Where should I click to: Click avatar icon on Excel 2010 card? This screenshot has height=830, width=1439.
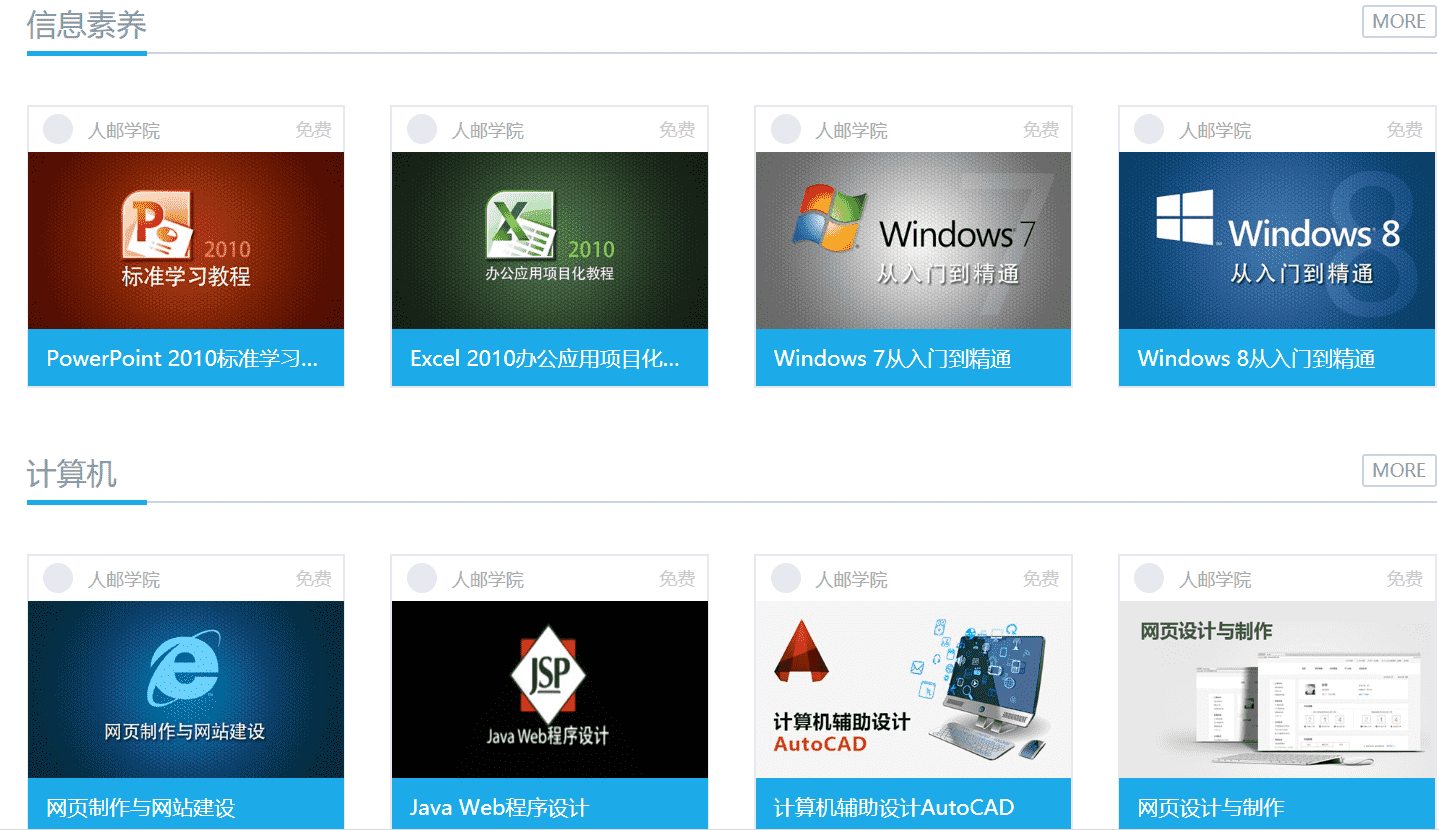pos(422,129)
